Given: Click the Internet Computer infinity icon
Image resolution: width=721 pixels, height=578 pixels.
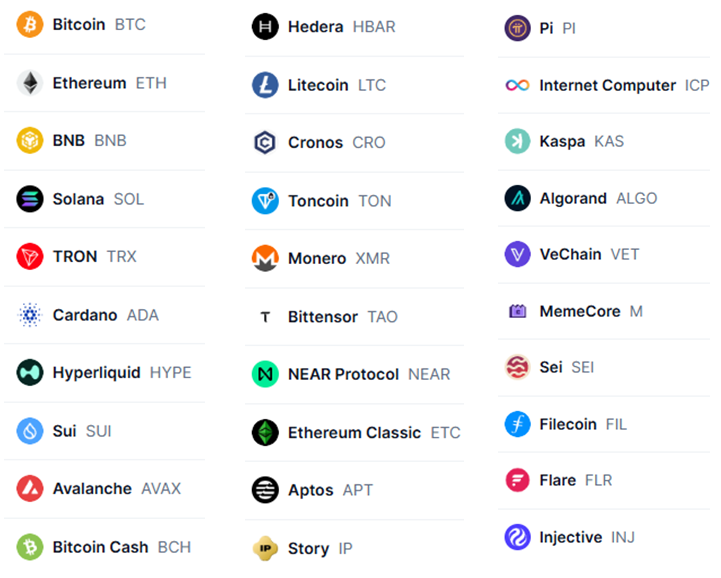Looking at the screenshot, I should [517, 85].
